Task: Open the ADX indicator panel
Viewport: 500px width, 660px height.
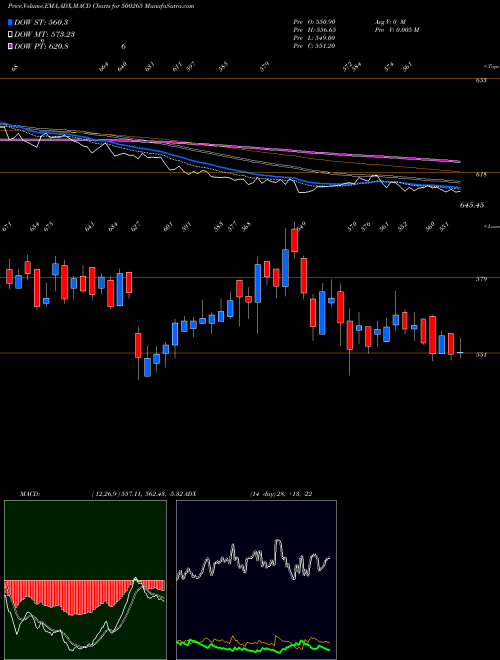Action: coord(256,580)
